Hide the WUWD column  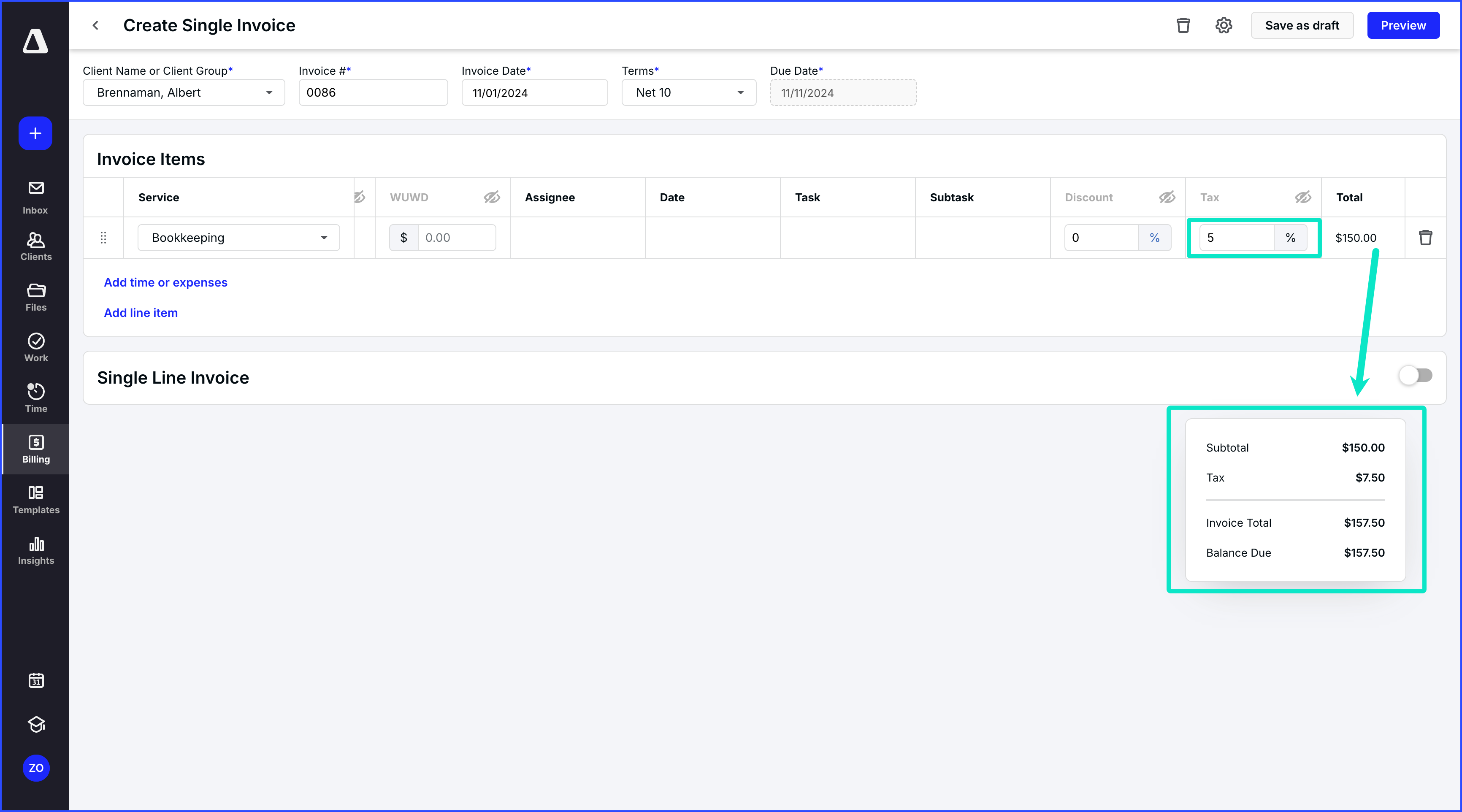pyautogui.click(x=492, y=197)
